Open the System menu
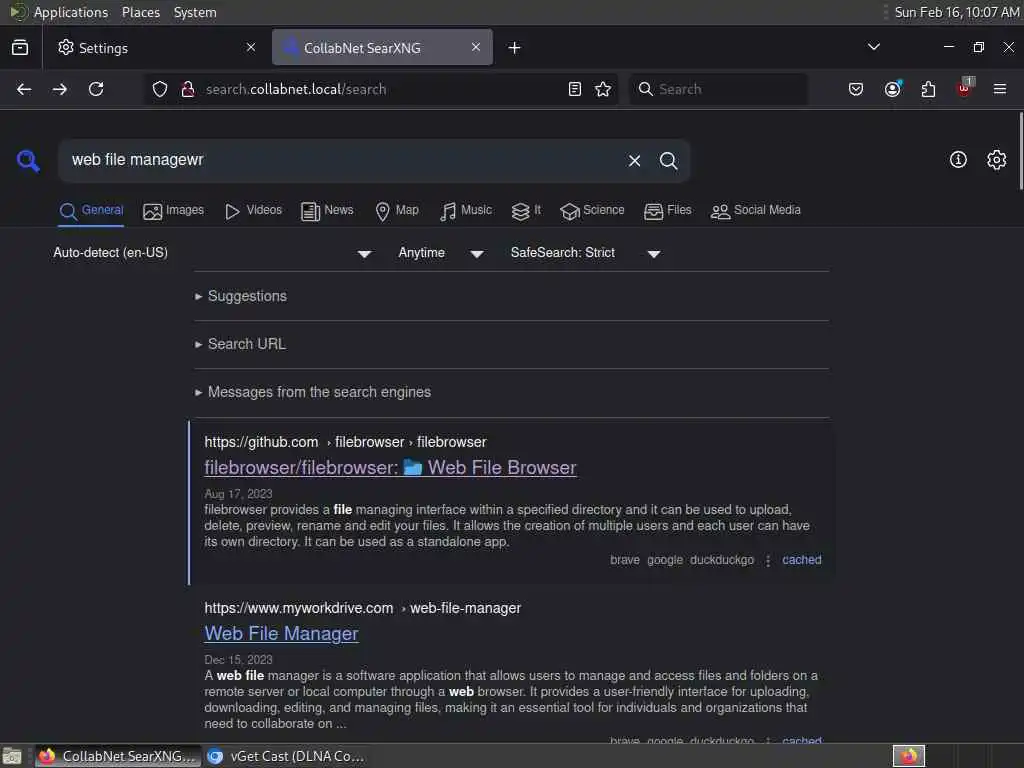This screenshot has width=1024, height=768. 195,12
